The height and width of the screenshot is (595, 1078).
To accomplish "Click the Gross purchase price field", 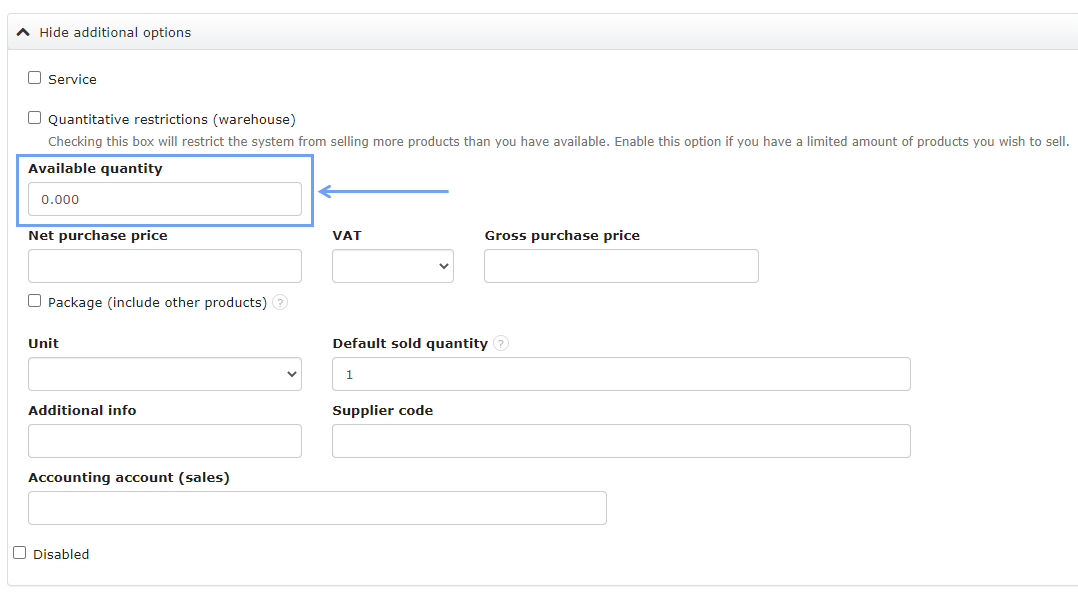I will pyautogui.click(x=621, y=266).
